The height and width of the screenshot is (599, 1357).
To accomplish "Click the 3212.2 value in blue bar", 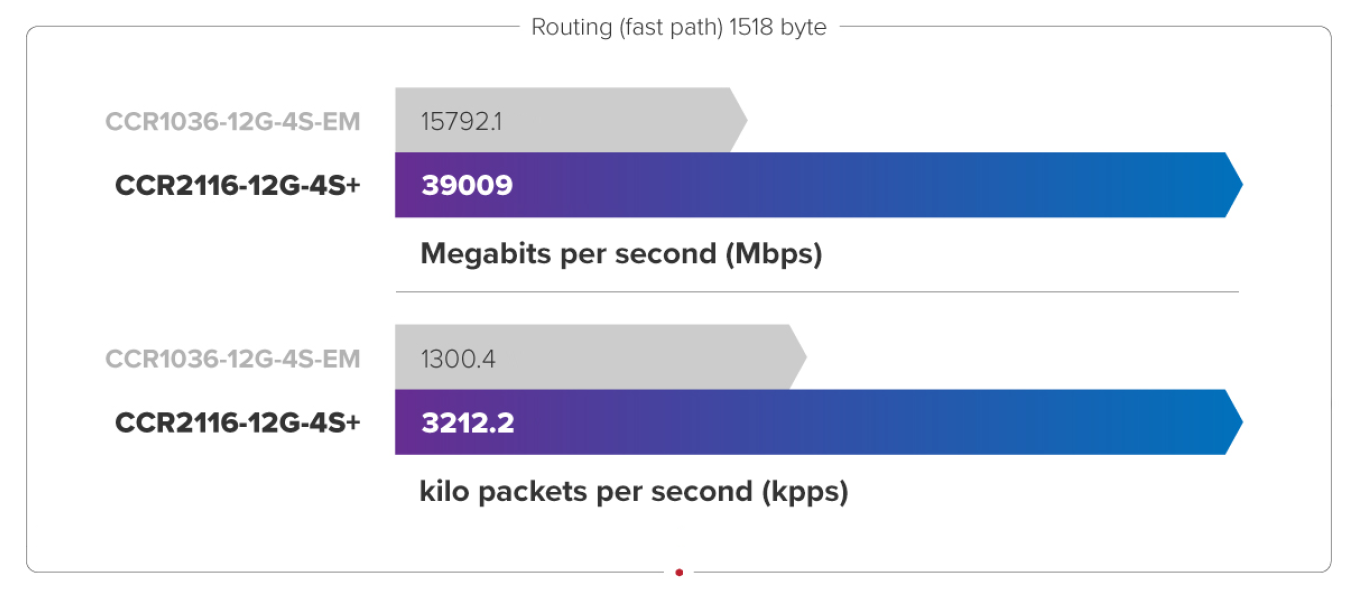I will point(468,423).
